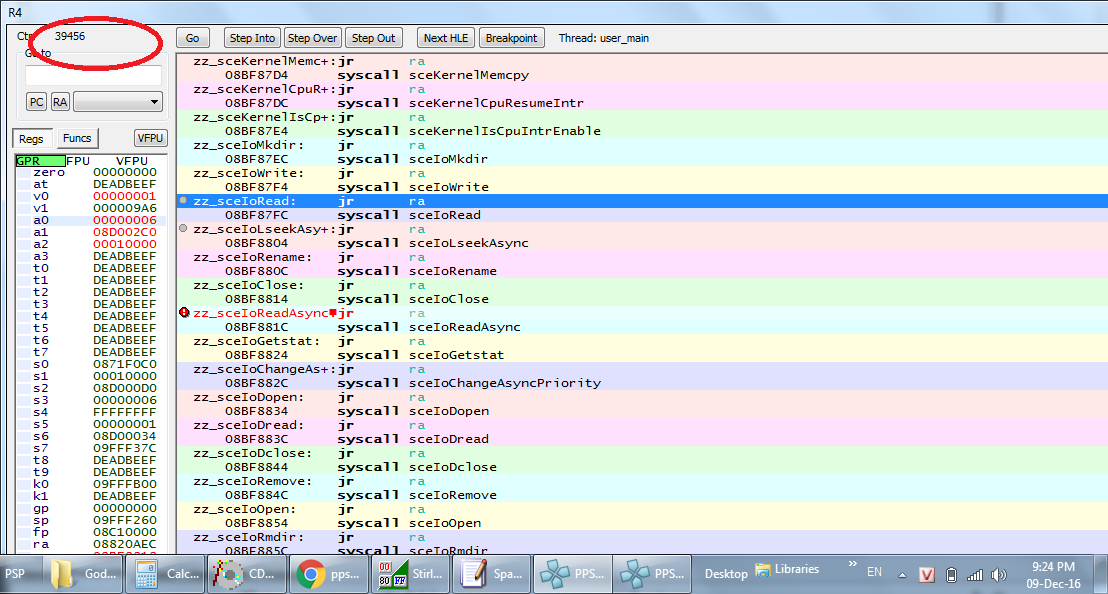Click the volume speaker tray icon
Viewport: 1108px width, 594px height.
tap(998, 574)
